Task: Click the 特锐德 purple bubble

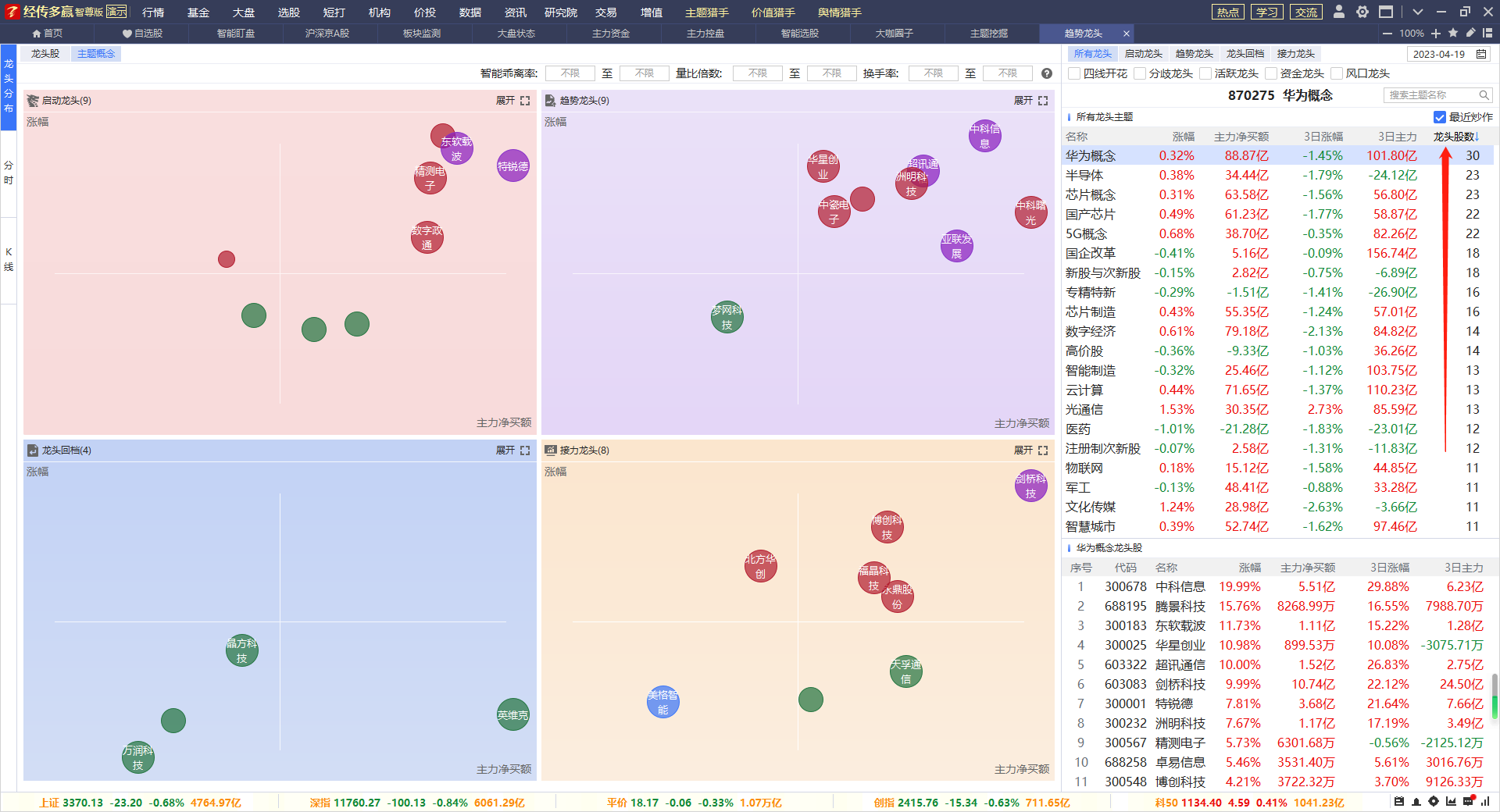Action: point(513,166)
